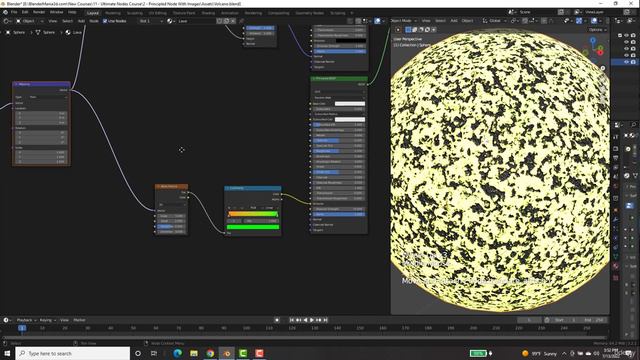Unlink the Lava material with X button
The width and height of the screenshot is (640, 360).
pos(233,21)
